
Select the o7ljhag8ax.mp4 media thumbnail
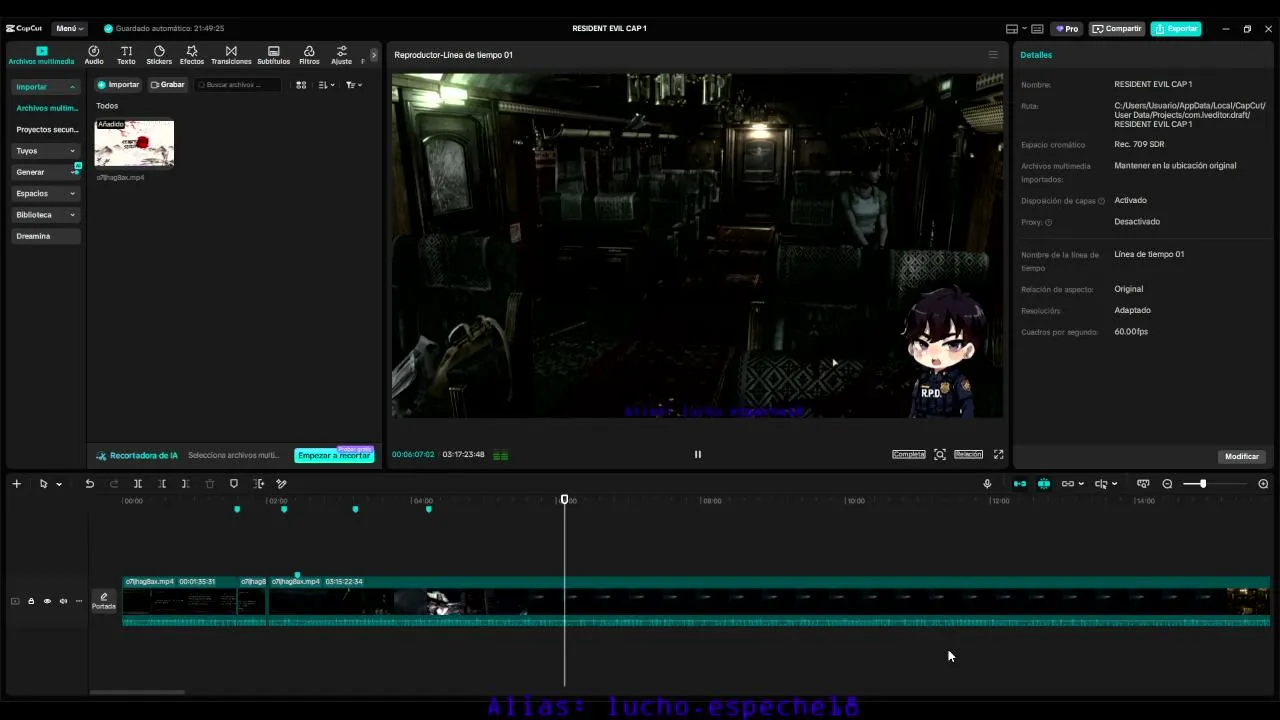click(x=134, y=143)
